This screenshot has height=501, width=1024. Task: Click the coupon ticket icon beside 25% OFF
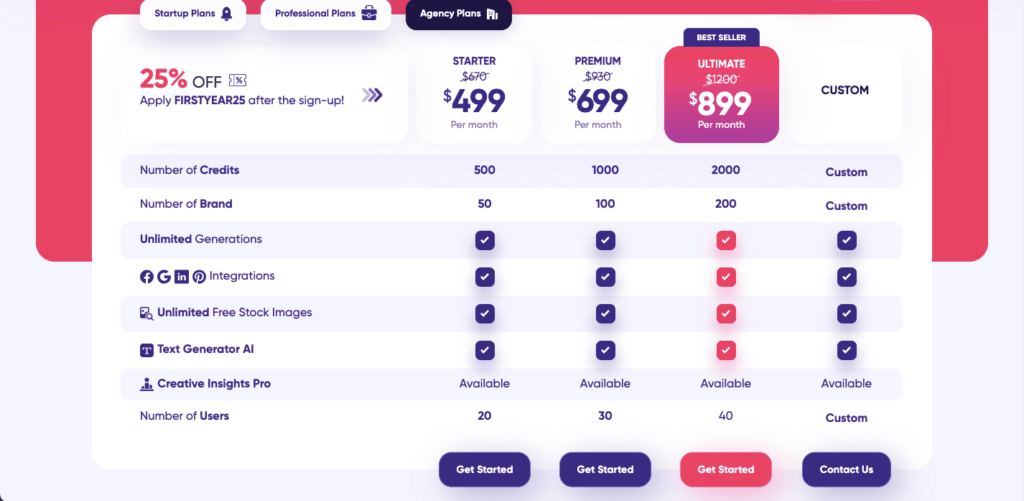[237, 81]
